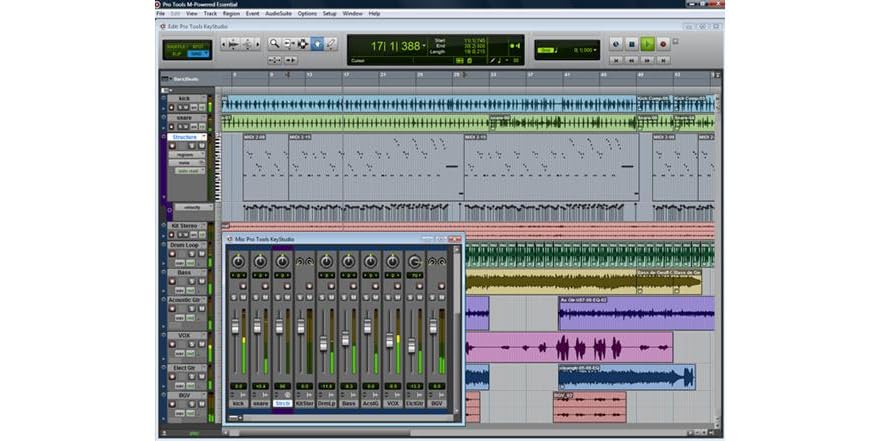Select the Pencil tool in toolbar
This screenshot has height=441, width=882.
(331, 44)
